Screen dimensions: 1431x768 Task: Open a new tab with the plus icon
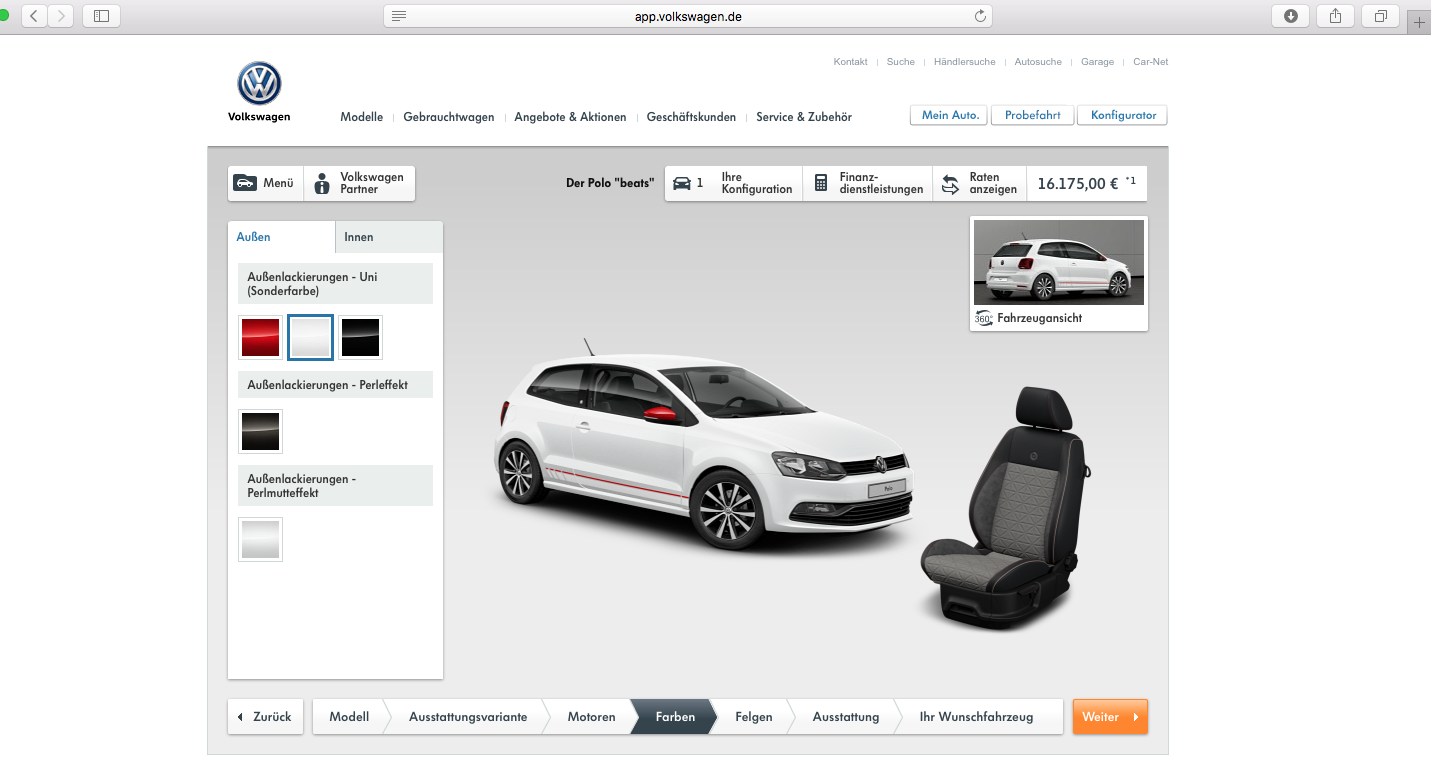coord(1419,21)
